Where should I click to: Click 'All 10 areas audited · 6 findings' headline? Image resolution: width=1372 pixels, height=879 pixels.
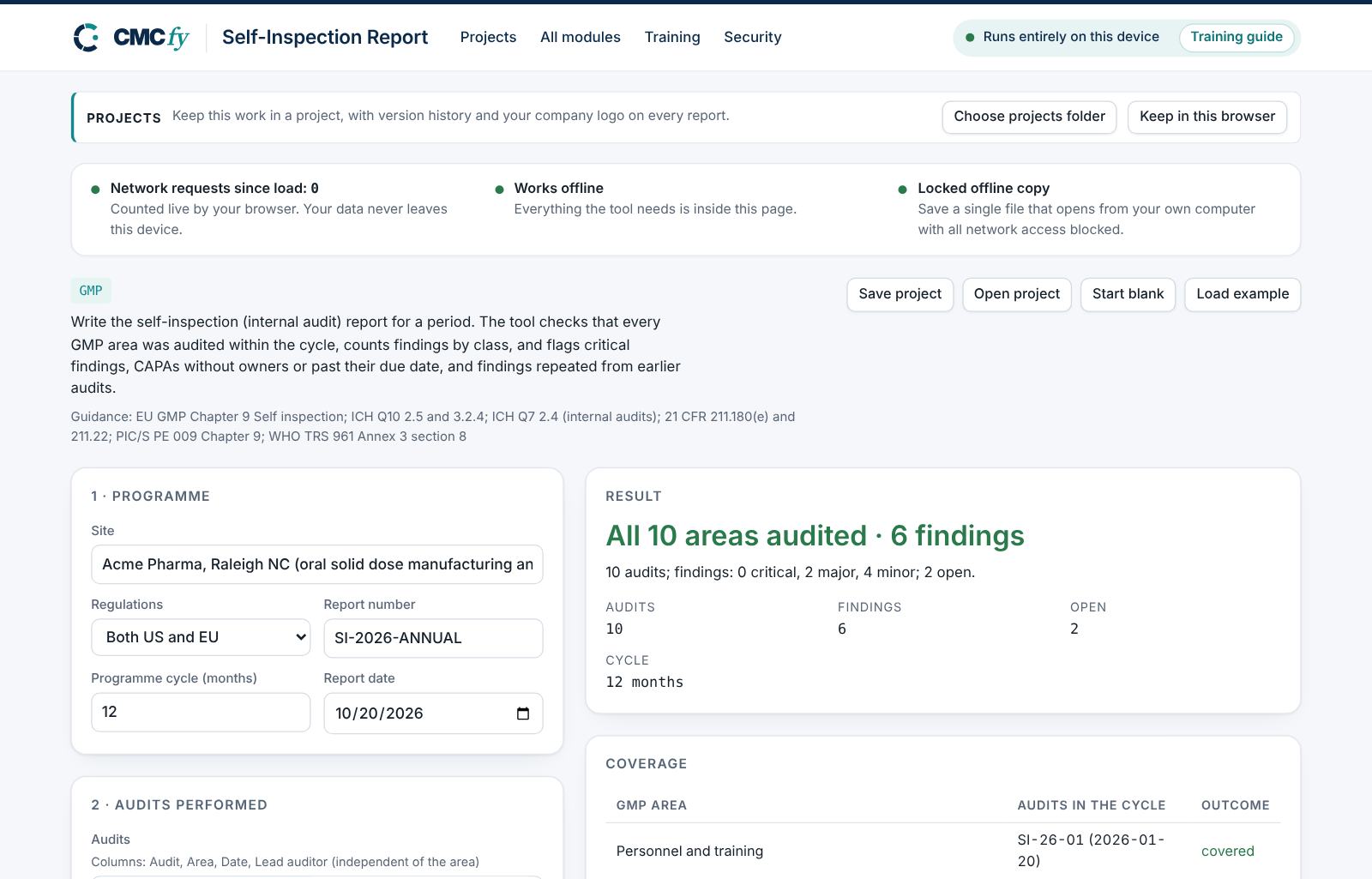coord(815,536)
